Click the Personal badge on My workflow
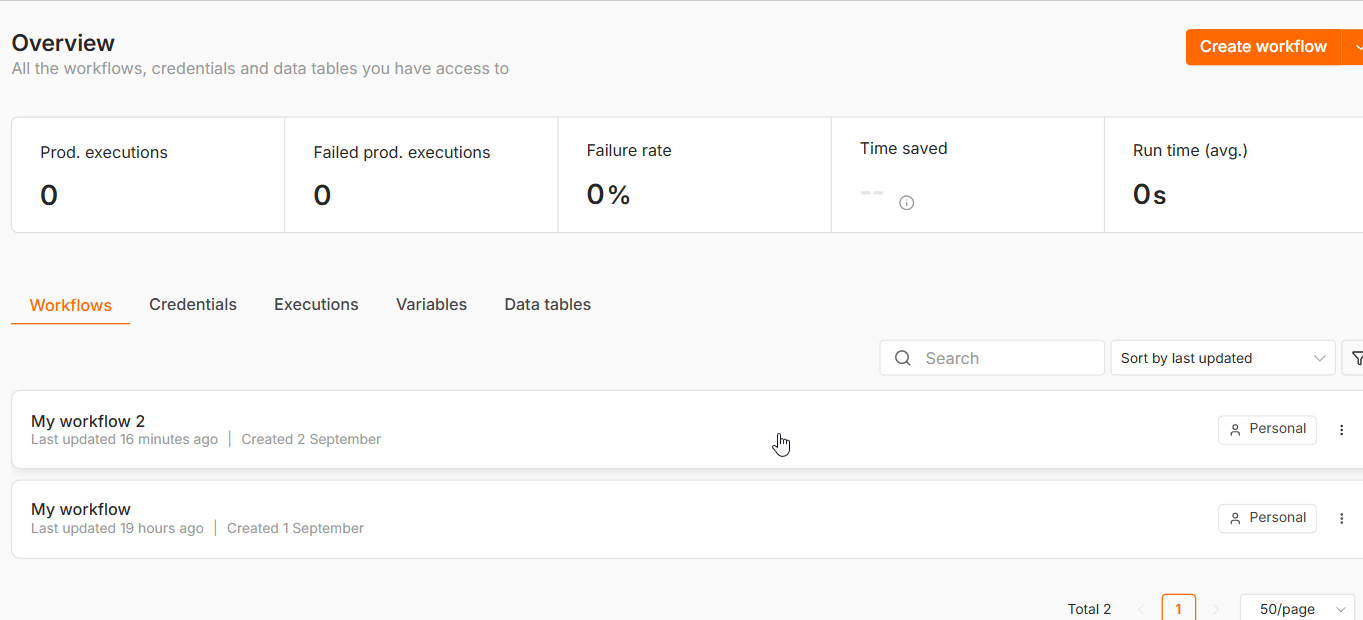This screenshot has width=1363, height=620. tap(1267, 518)
